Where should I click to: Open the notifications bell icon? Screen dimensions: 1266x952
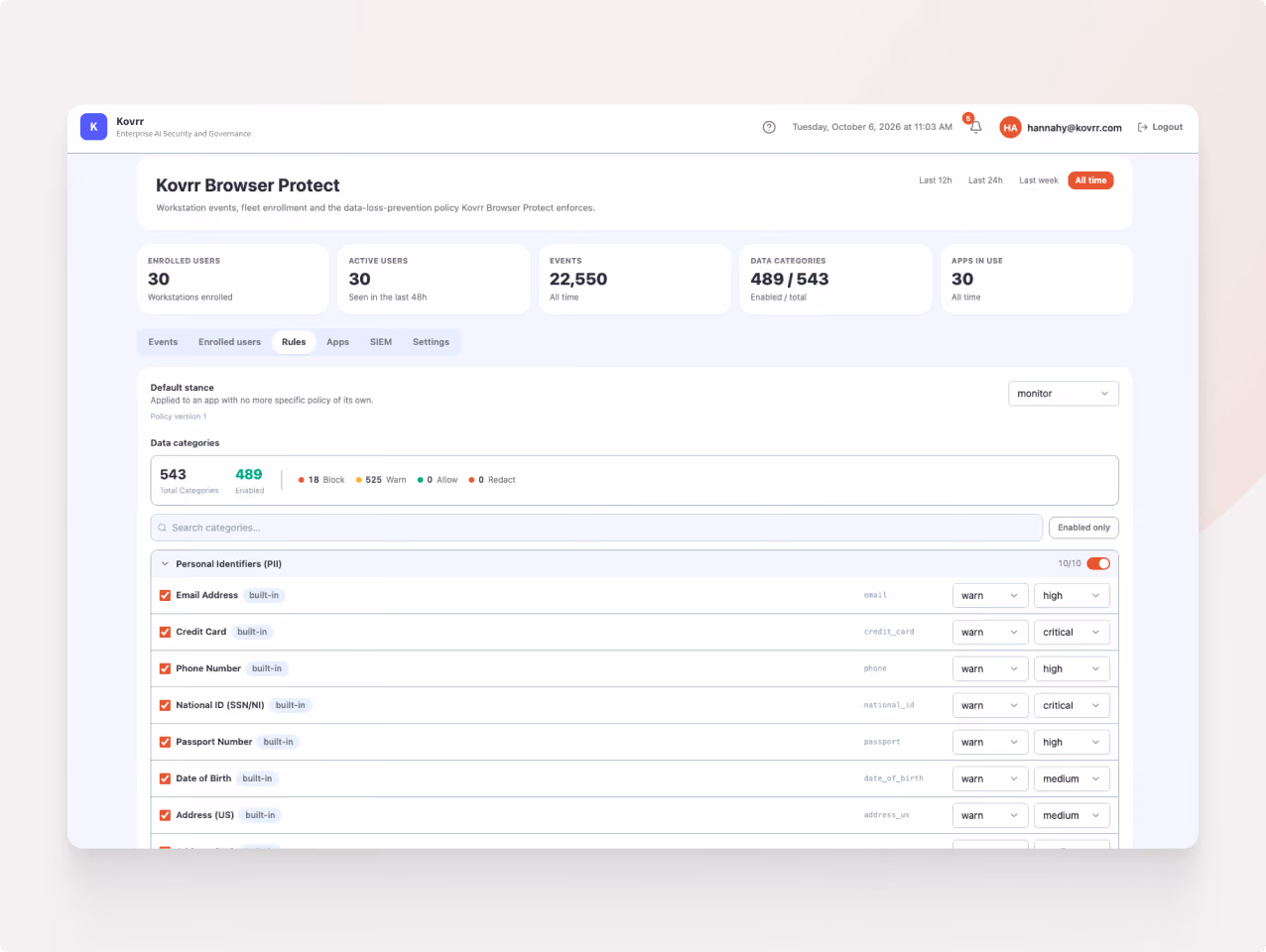click(x=975, y=127)
